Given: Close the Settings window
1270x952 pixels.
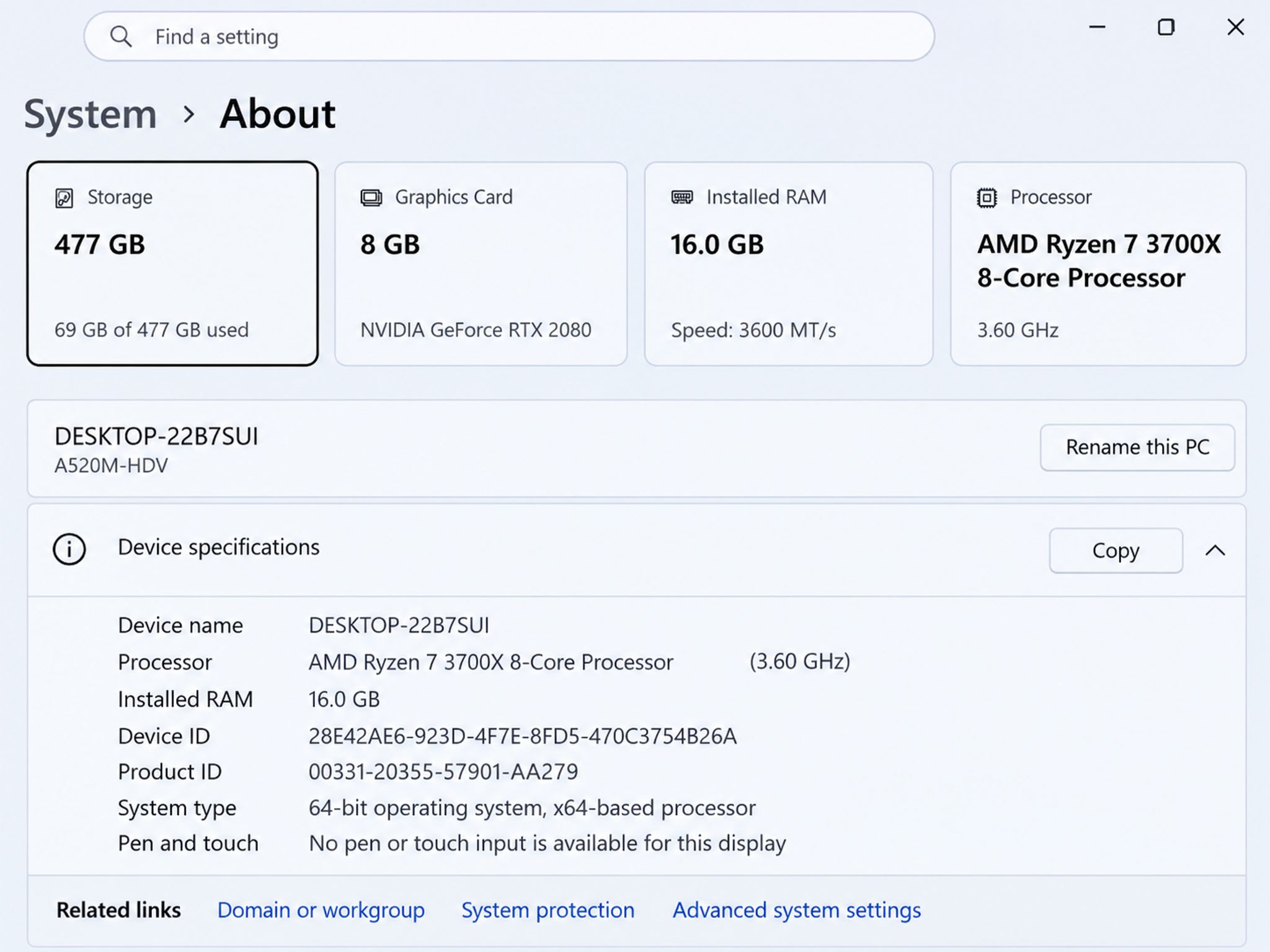Looking at the screenshot, I should [x=1235, y=27].
